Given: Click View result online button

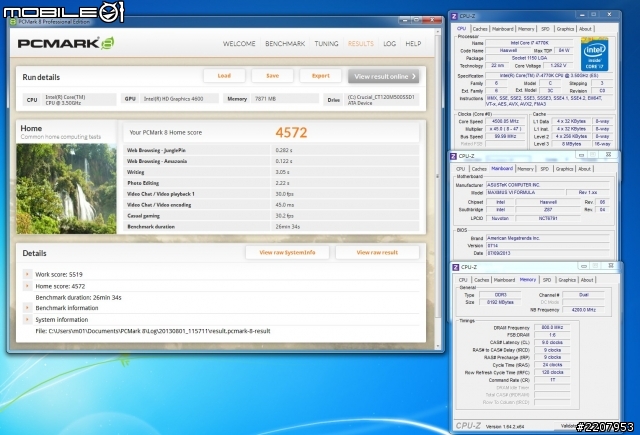Looking at the screenshot, I should pos(384,76).
